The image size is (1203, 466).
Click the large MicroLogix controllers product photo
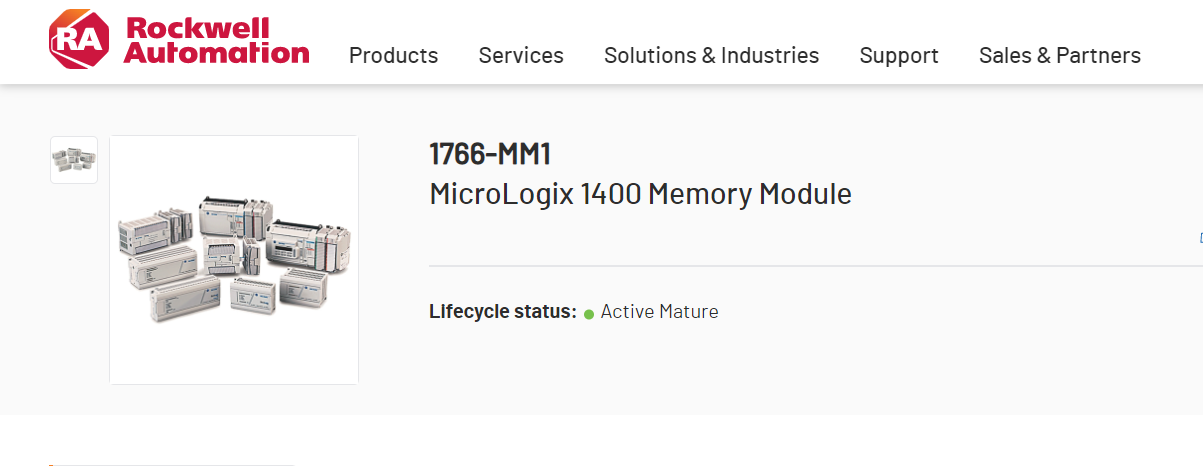pos(234,259)
